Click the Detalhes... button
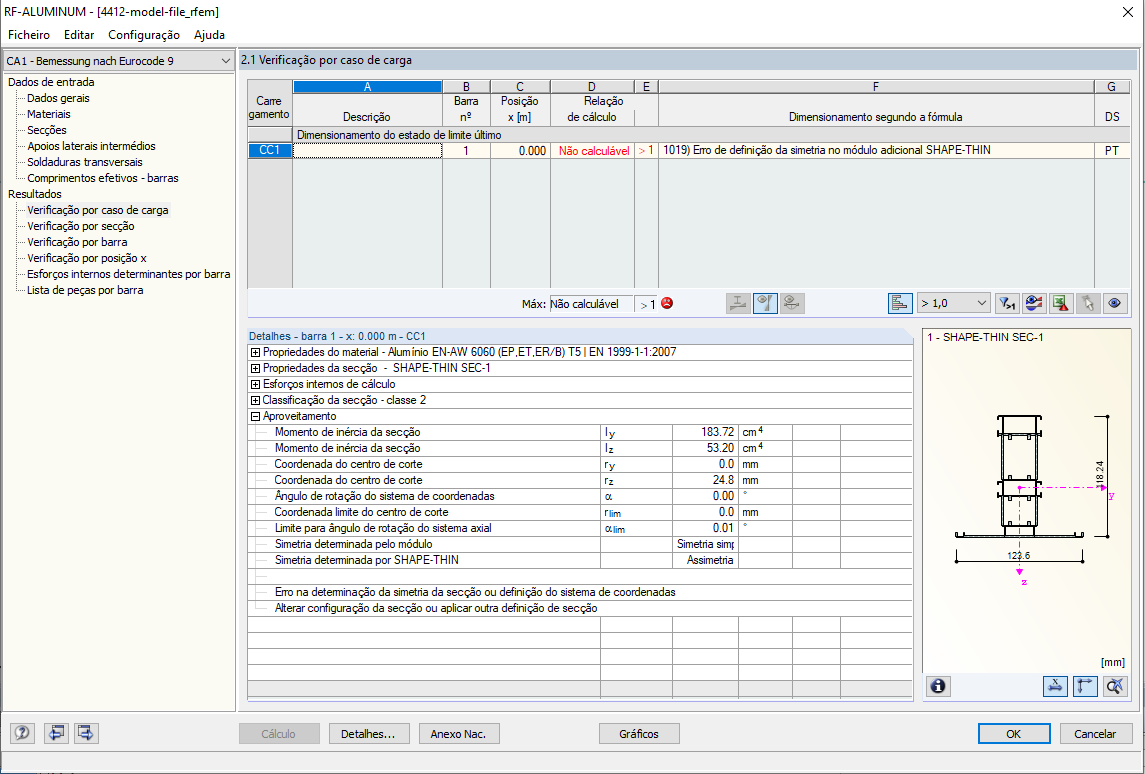Image resolution: width=1145 pixels, height=774 pixels. pyautogui.click(x=369, y=734)
